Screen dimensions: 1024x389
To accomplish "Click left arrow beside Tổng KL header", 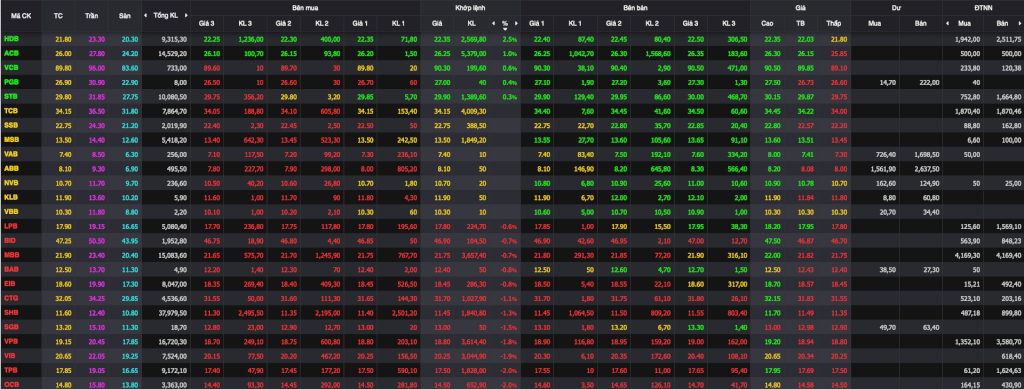I will pyautogui.click(x=148, y=15).
